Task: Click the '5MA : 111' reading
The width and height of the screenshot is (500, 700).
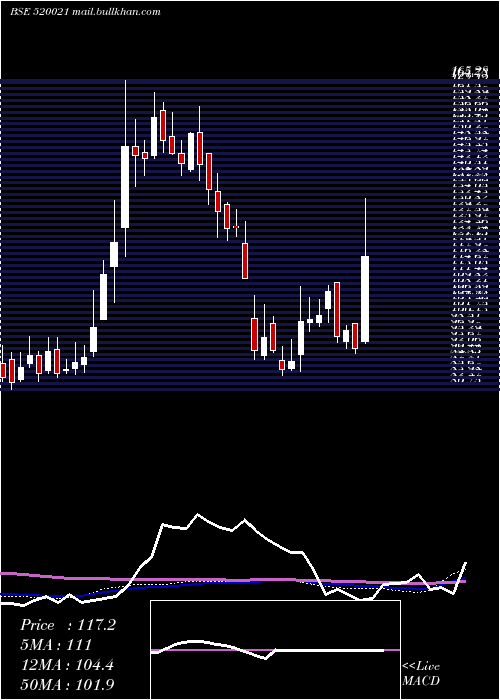Action: [x=56, y=645]
